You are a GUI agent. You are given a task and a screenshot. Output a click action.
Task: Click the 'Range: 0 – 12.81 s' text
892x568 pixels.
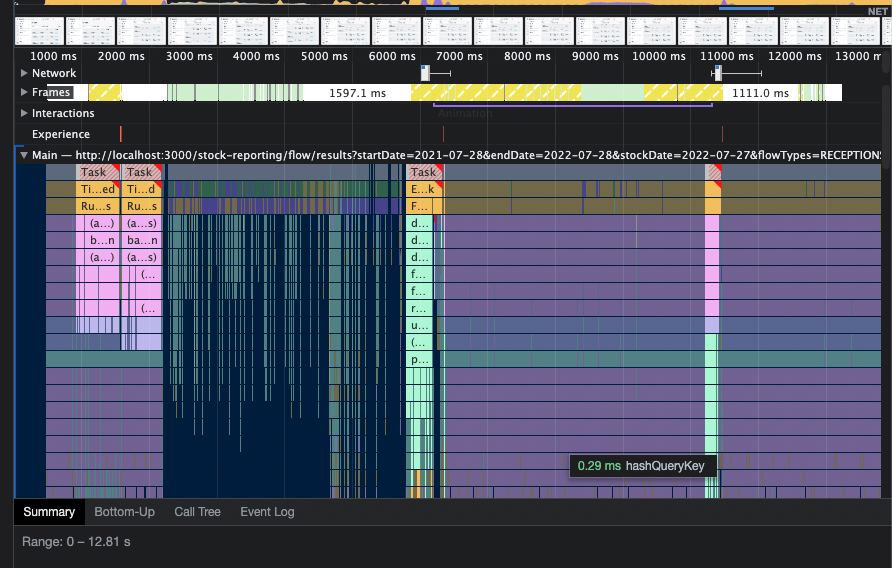[x=76, y=542]
